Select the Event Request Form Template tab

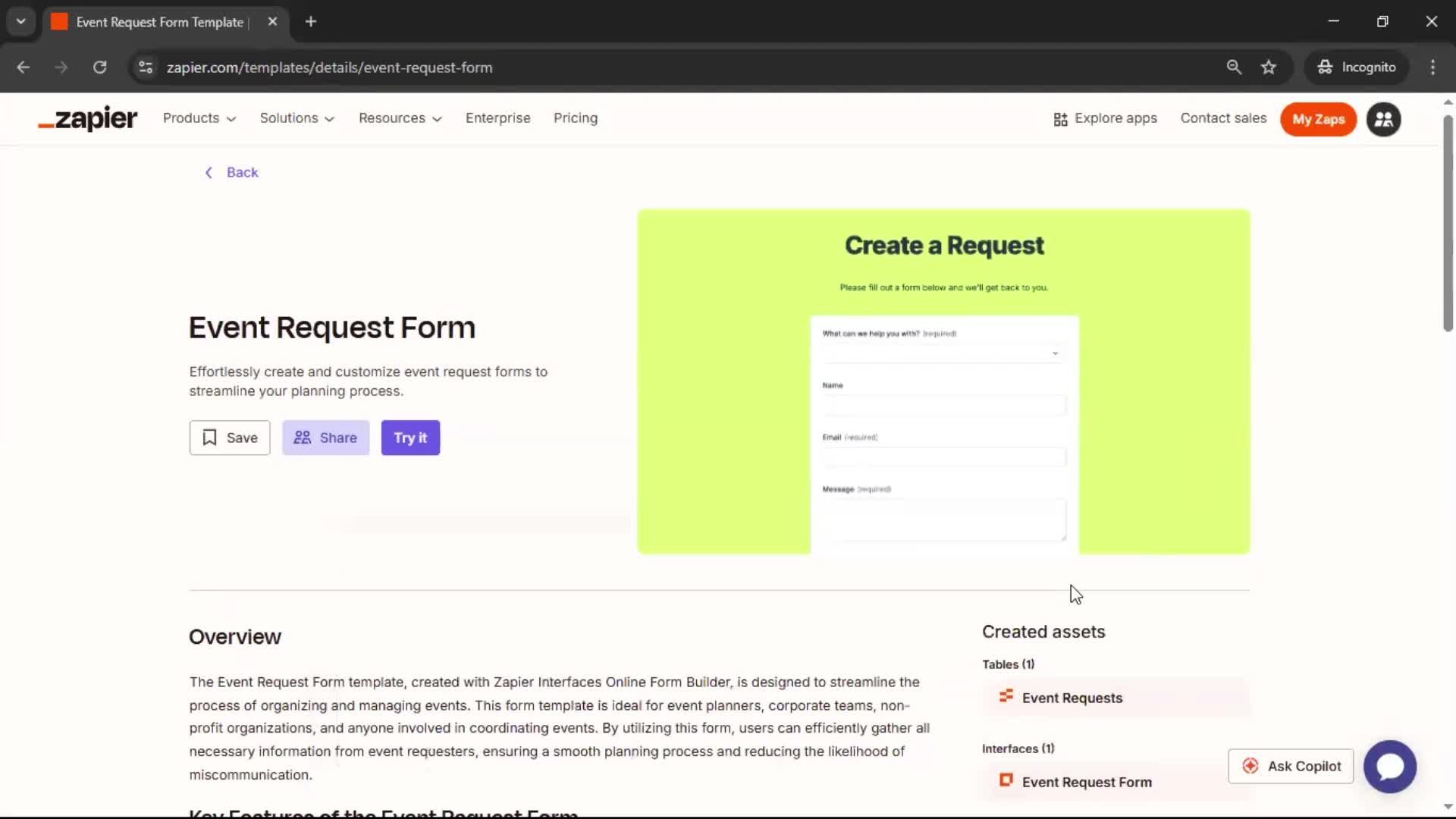click(166, 22)
